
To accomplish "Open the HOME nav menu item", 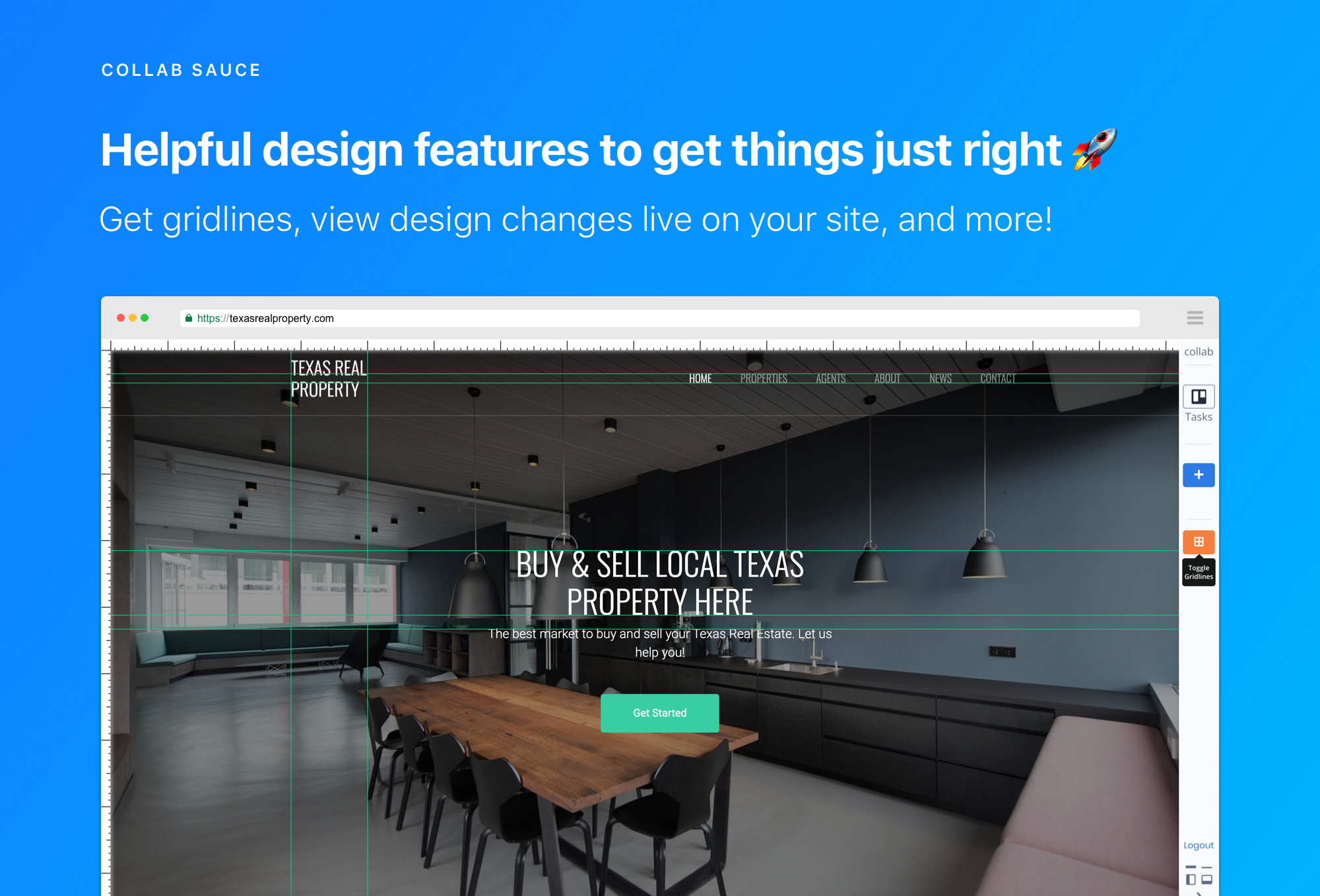I will click(700, 379).
